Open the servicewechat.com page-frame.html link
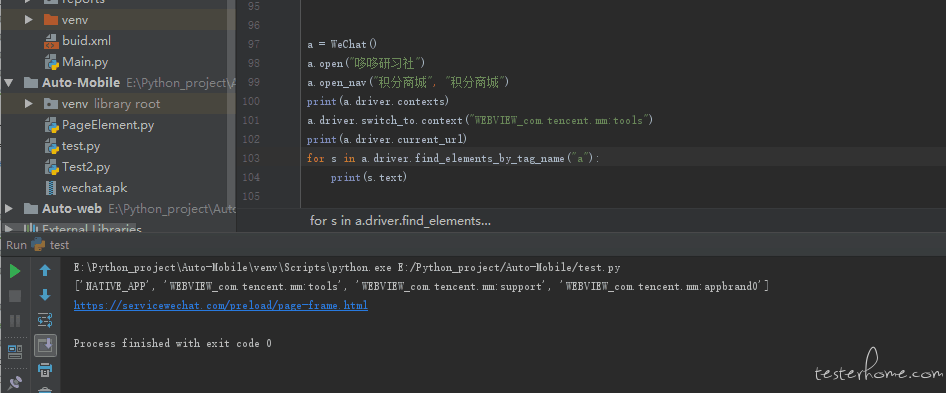The image size is (946, 393). [221, 305]
